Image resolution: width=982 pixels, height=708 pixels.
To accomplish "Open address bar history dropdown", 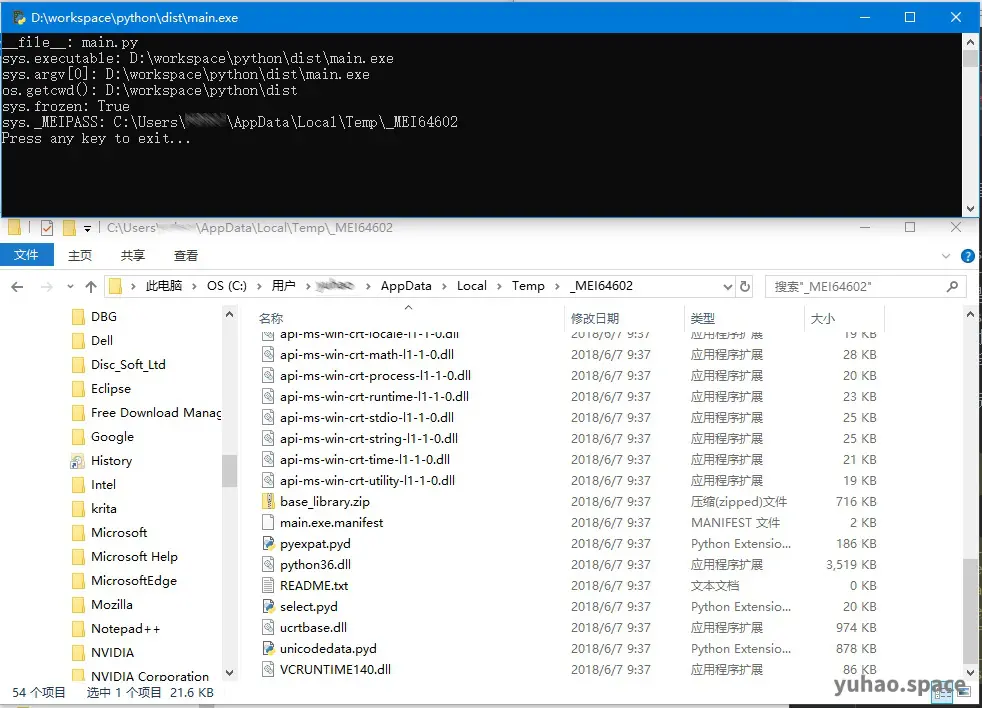I will pyautogui.click(x=727, y=286).
